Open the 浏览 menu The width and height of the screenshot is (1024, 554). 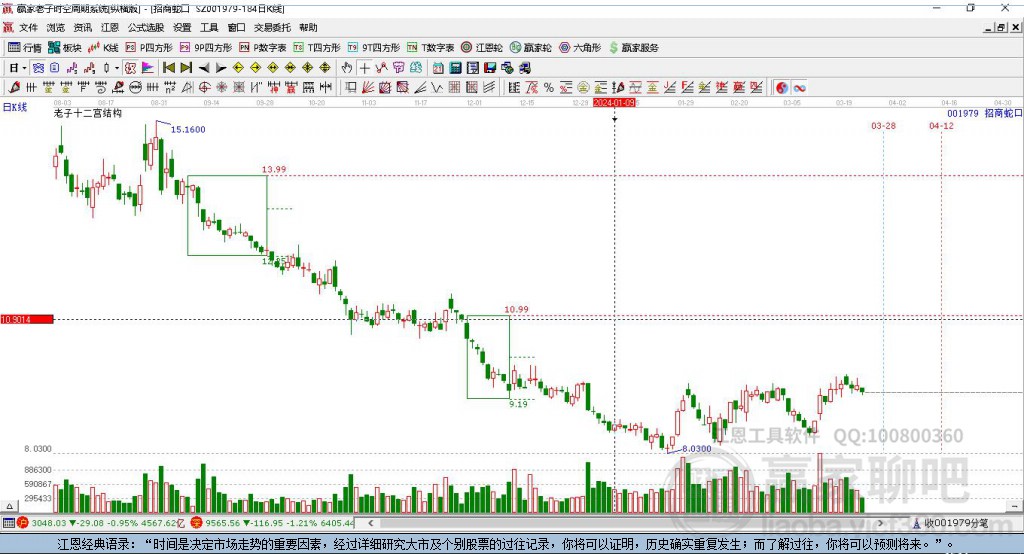pos(56,27)
